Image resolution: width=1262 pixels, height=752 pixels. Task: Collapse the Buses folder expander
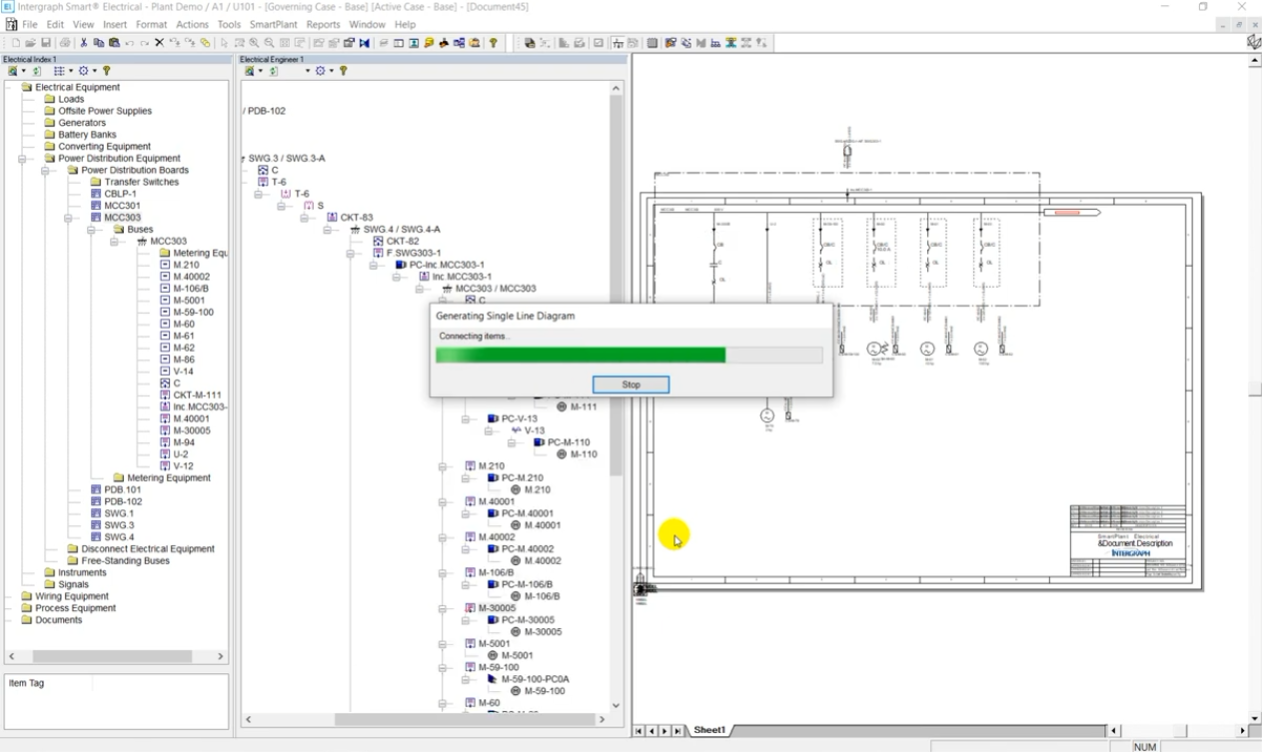click(91, 229)
